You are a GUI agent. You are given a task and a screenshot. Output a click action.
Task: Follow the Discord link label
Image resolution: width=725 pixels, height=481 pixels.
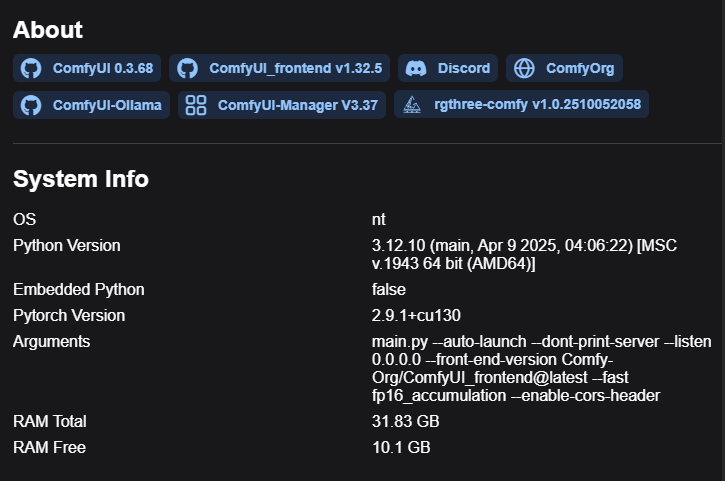click(x=463, y=68)
